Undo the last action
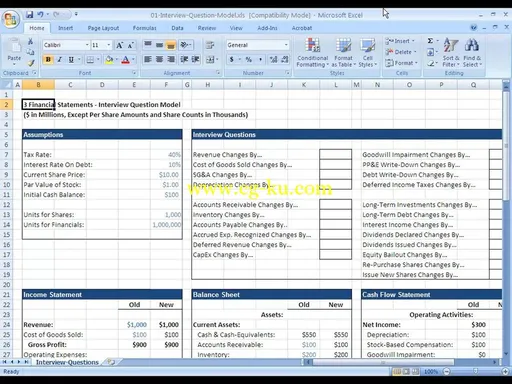Viewport: 512px width, 384px height. pos(40,15)
